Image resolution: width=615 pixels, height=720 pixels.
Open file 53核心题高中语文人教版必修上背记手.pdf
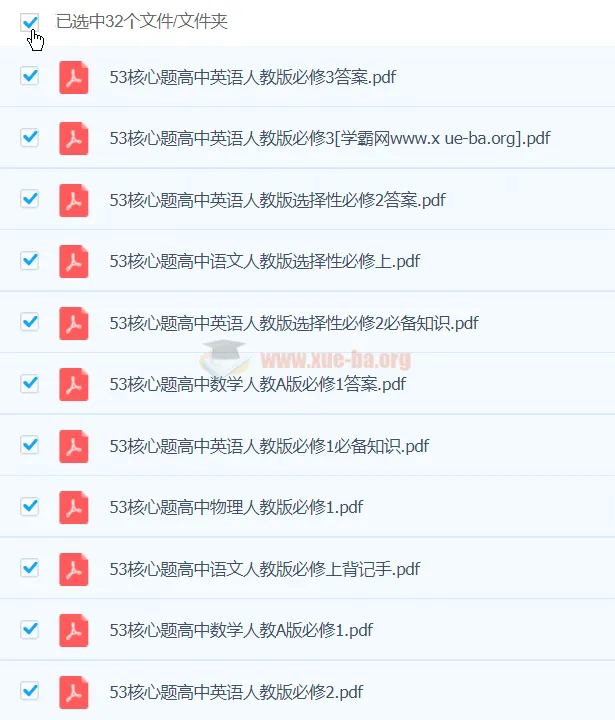(x=265, y=569)
